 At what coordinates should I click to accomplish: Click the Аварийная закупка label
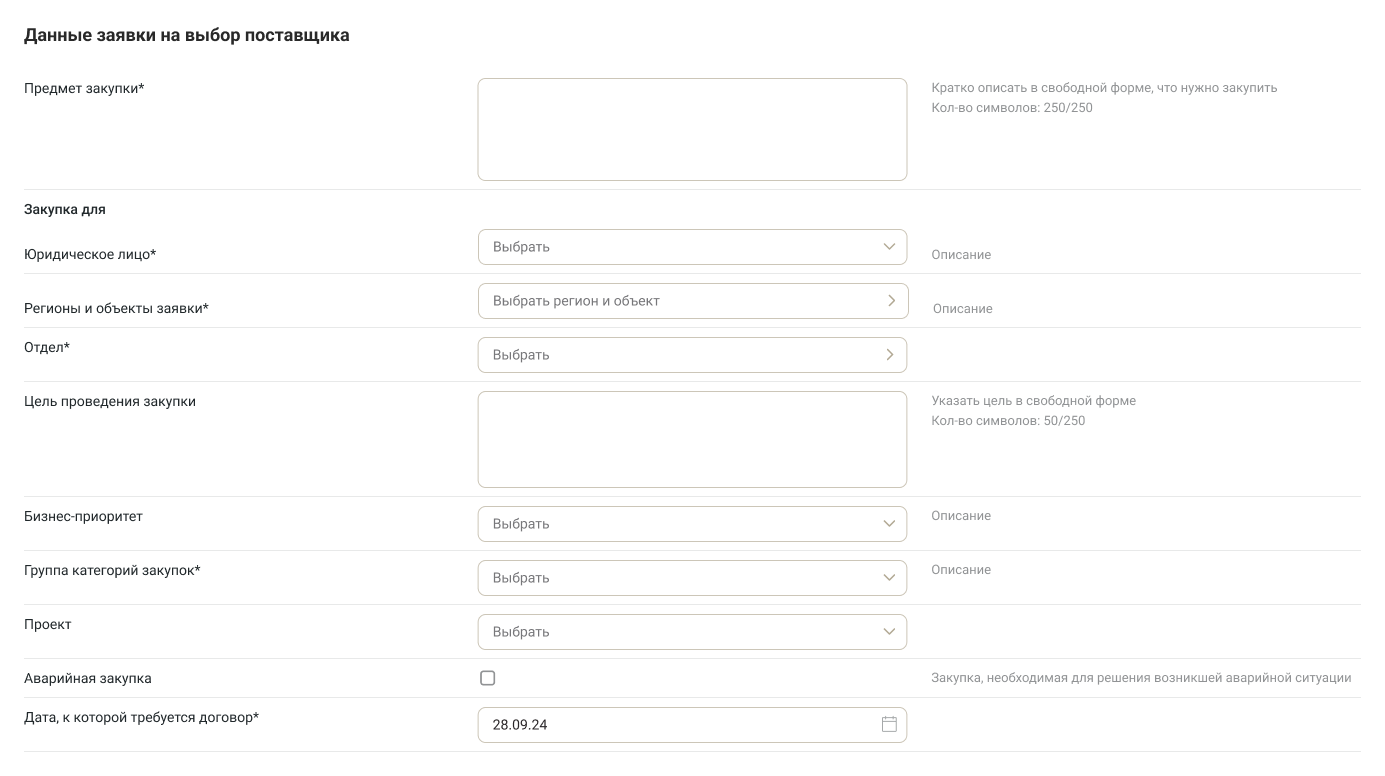(88, 678)
